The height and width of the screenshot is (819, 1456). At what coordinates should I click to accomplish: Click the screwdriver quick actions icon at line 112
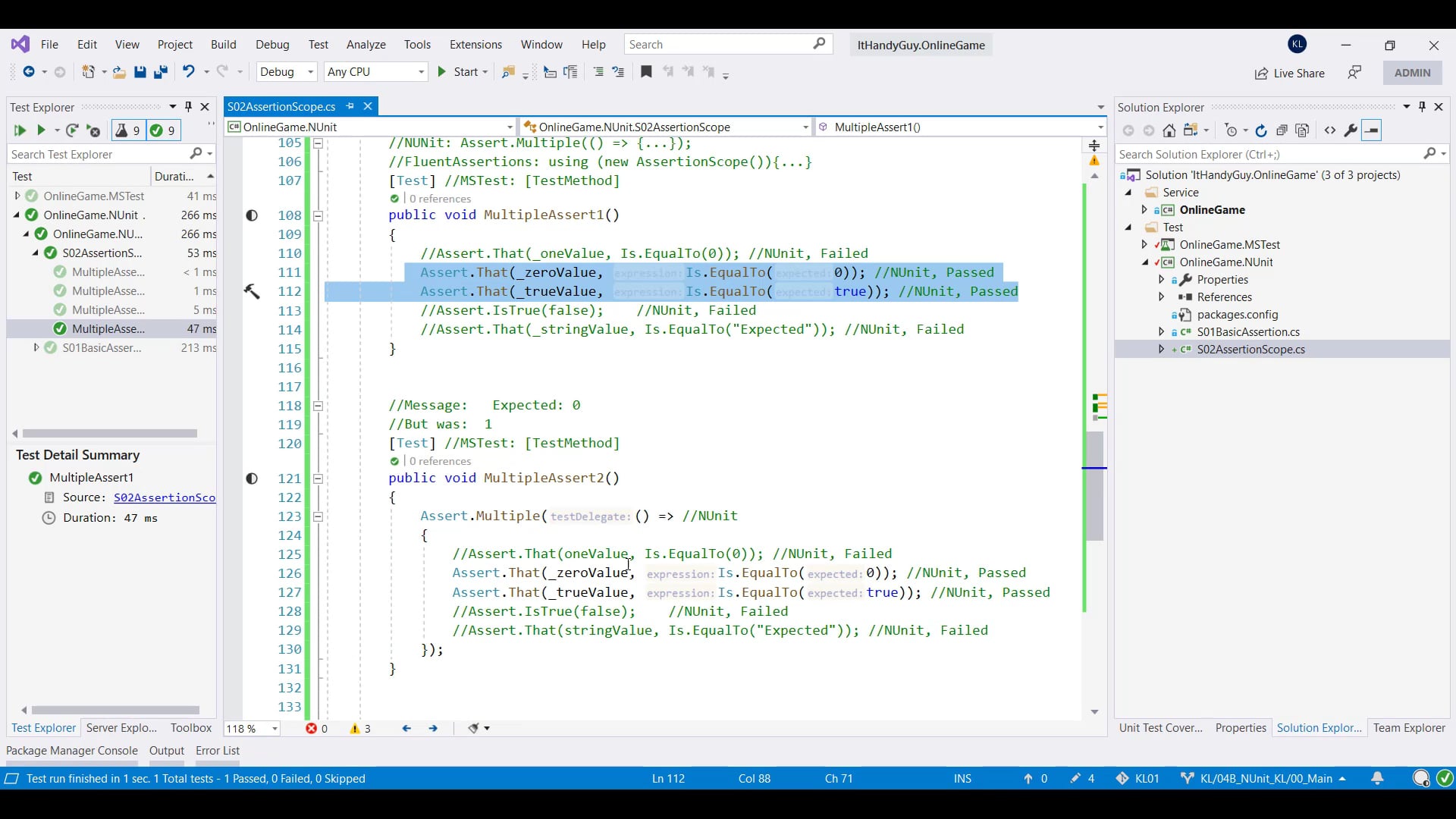click(252, 291)
